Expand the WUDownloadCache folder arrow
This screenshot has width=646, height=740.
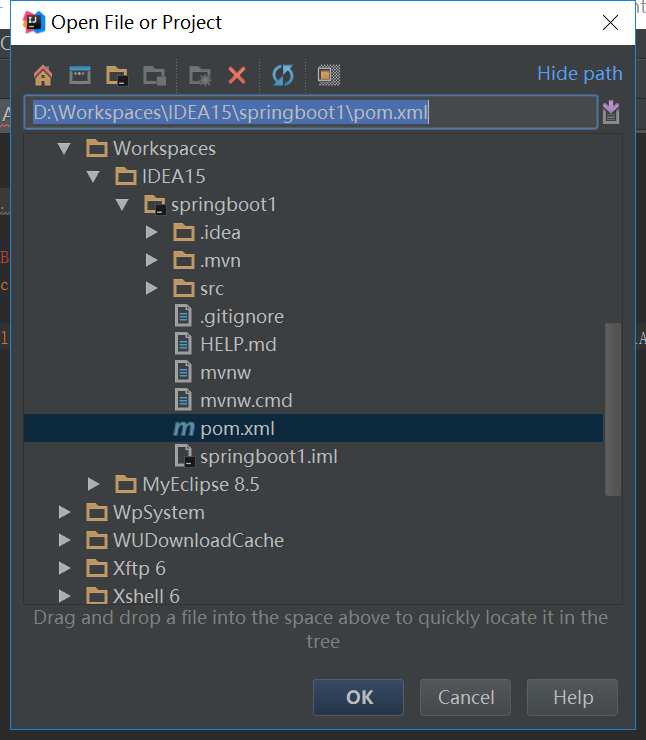64,540
